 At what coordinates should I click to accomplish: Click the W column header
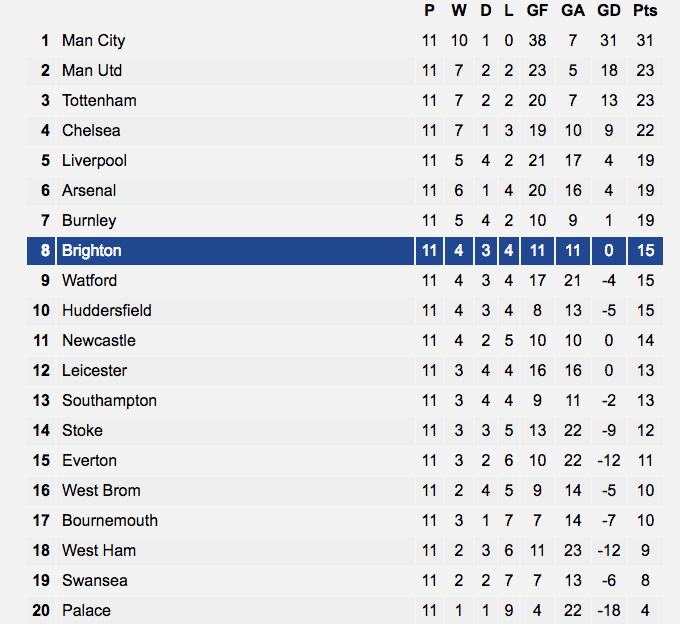tap(459, 10)
